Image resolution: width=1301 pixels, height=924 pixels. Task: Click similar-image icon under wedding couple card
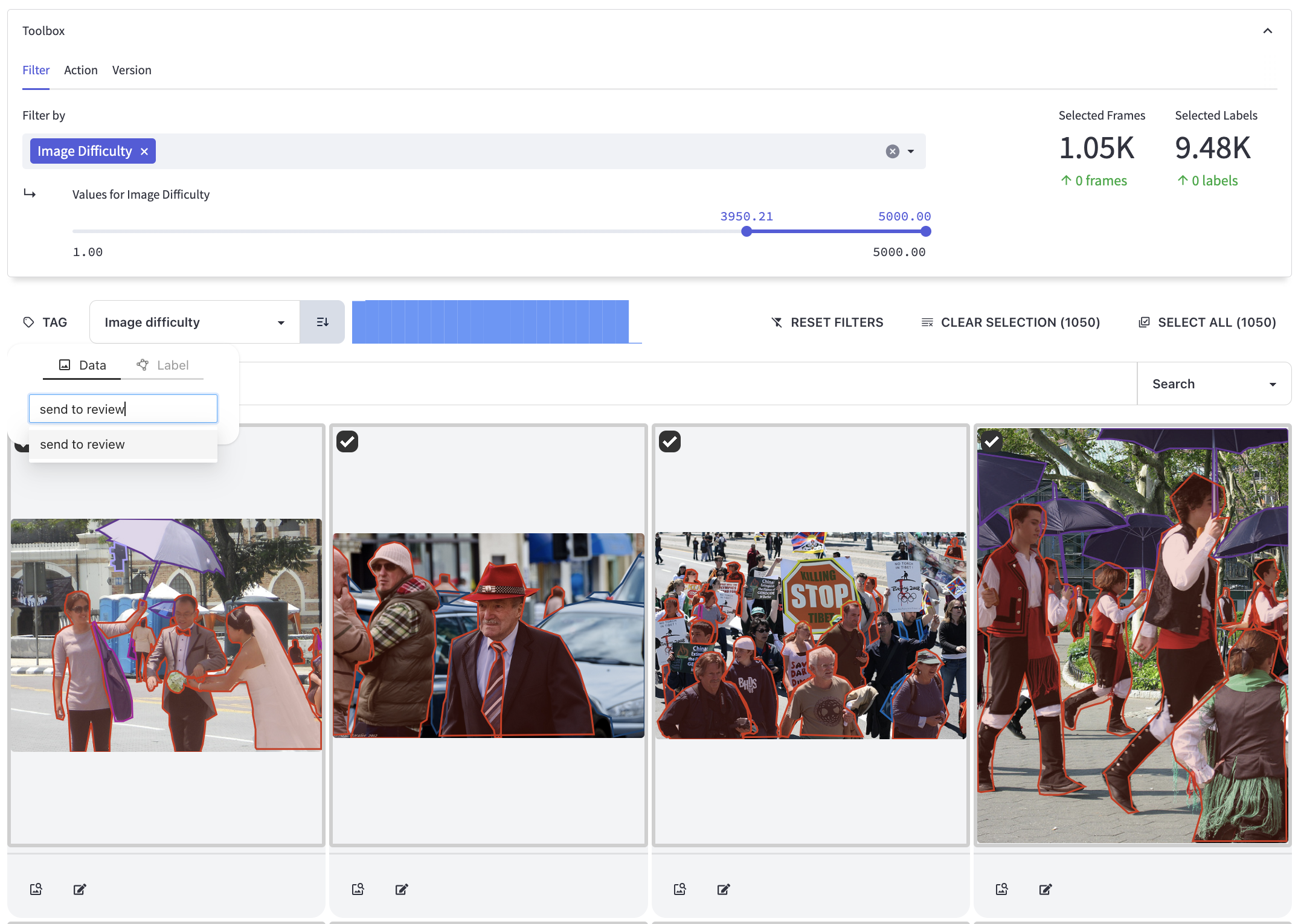point(36,889)
